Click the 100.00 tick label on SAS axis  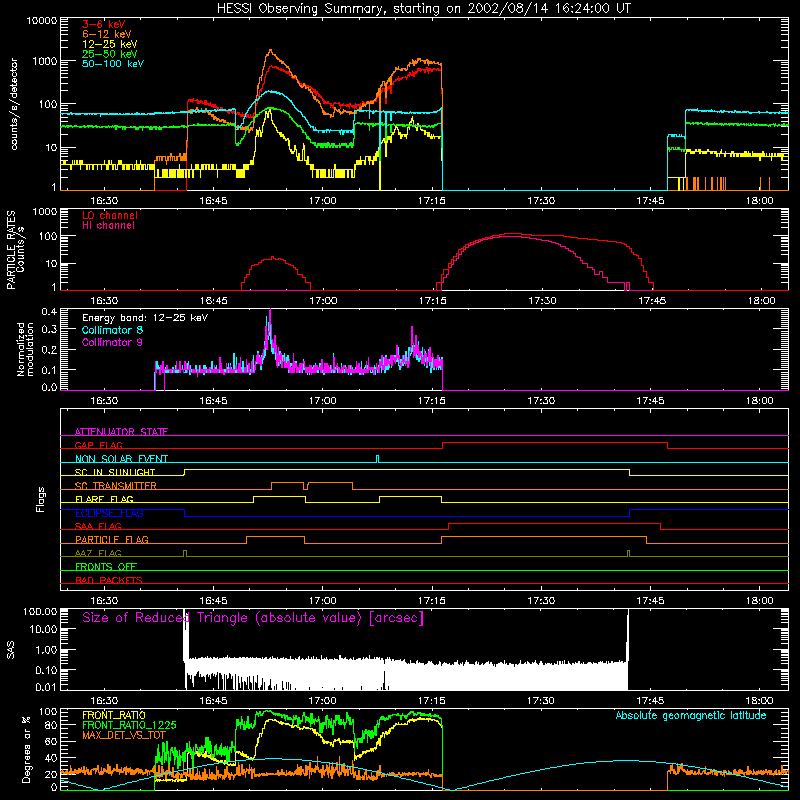(40, 611)
